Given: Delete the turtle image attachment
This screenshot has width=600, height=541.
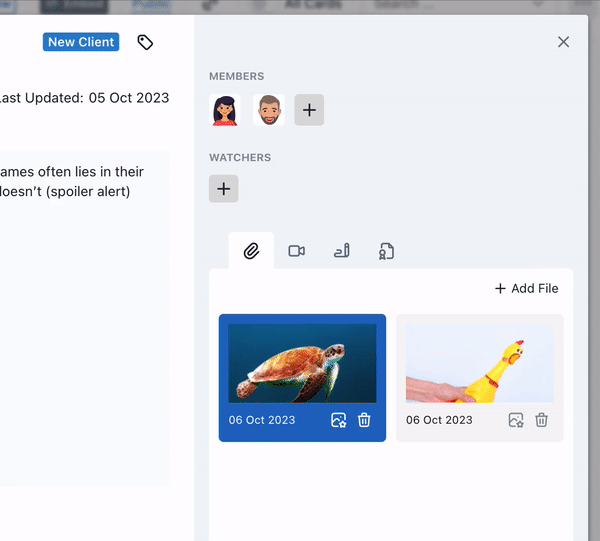Looking at the screenshot, I should [x=365, y=420].
